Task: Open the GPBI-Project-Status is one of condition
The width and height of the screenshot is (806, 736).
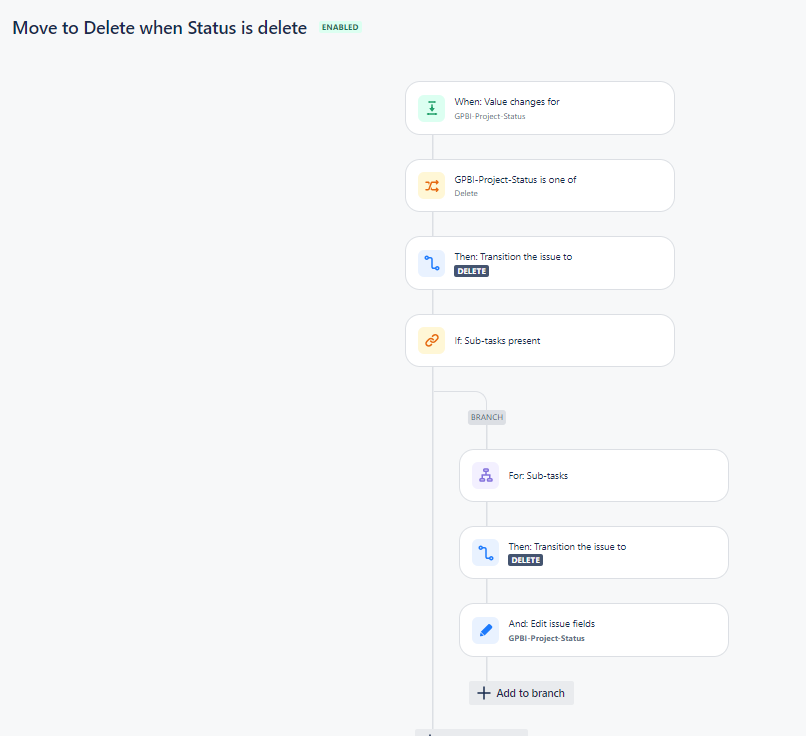Action: tap(540, 186)
